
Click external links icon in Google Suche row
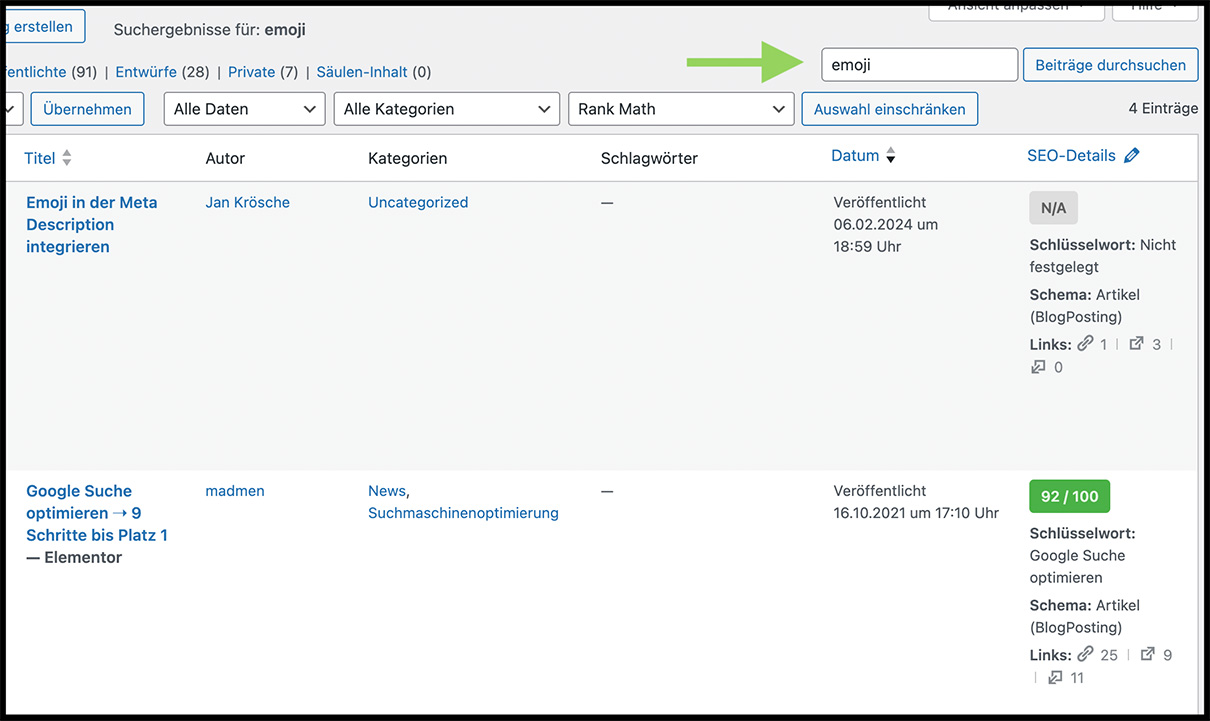click(x=1147, y=654)
